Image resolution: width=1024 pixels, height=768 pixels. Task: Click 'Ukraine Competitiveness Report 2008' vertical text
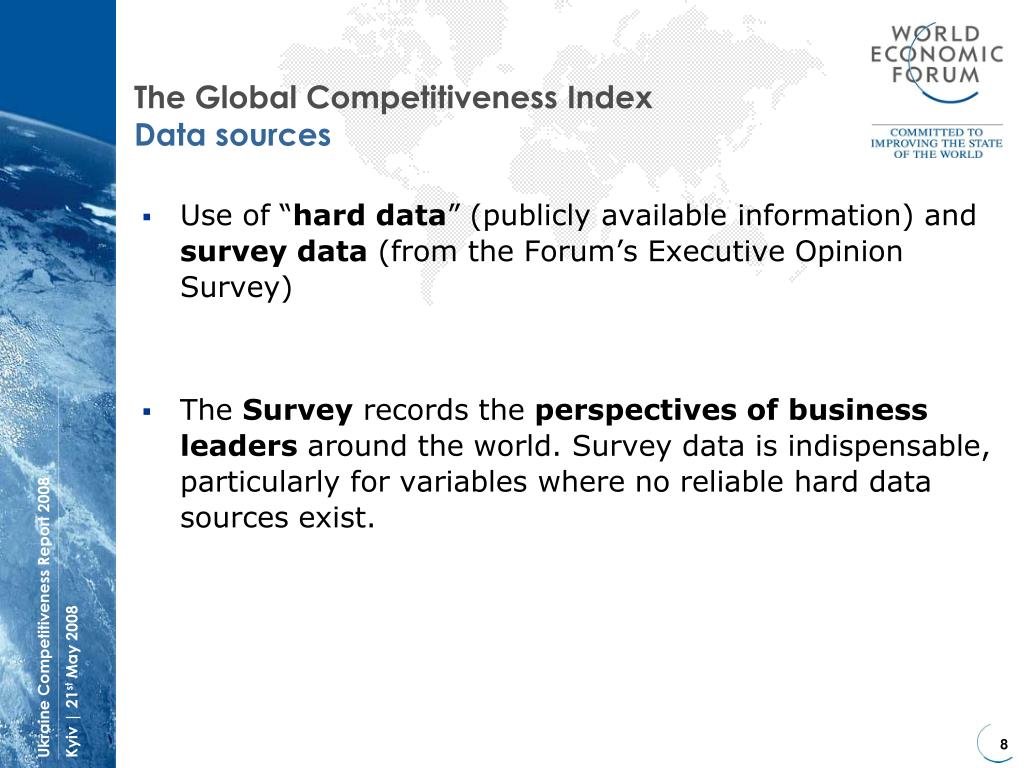pyautogui.click(x=43, y=617)
